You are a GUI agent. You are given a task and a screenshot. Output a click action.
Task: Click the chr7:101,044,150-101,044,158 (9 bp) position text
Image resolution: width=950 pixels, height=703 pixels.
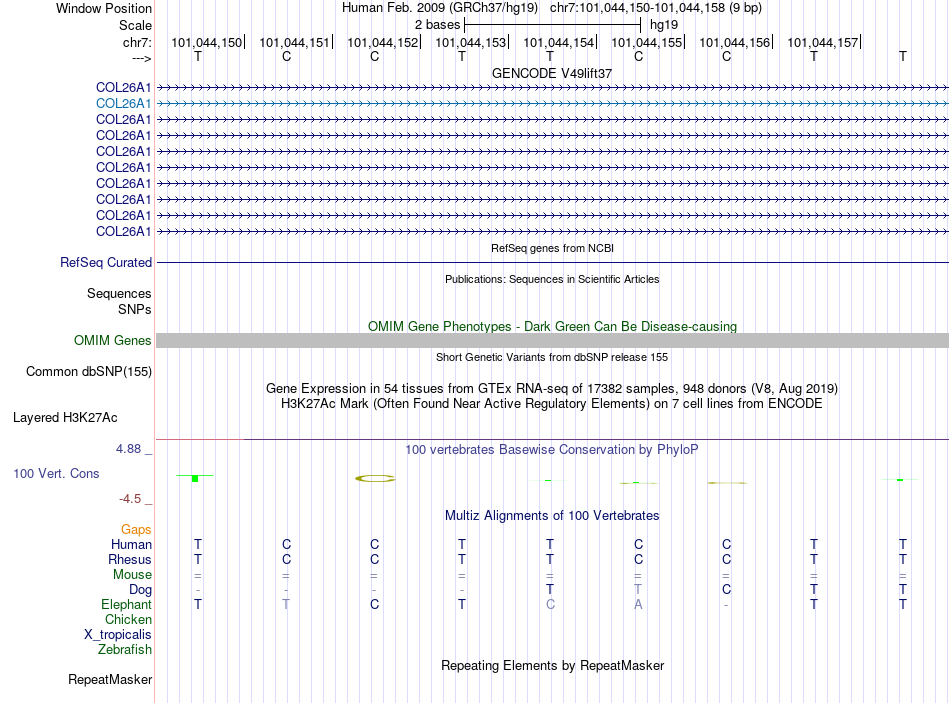[656, 8]
